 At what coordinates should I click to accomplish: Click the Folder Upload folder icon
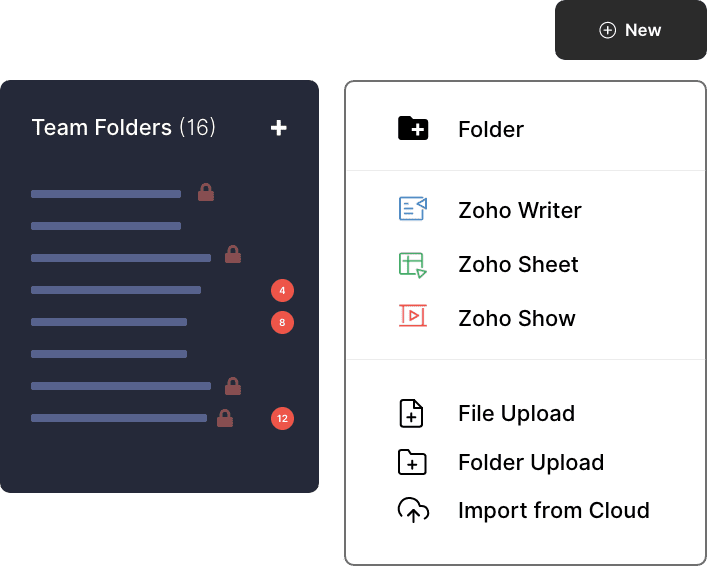412,462
